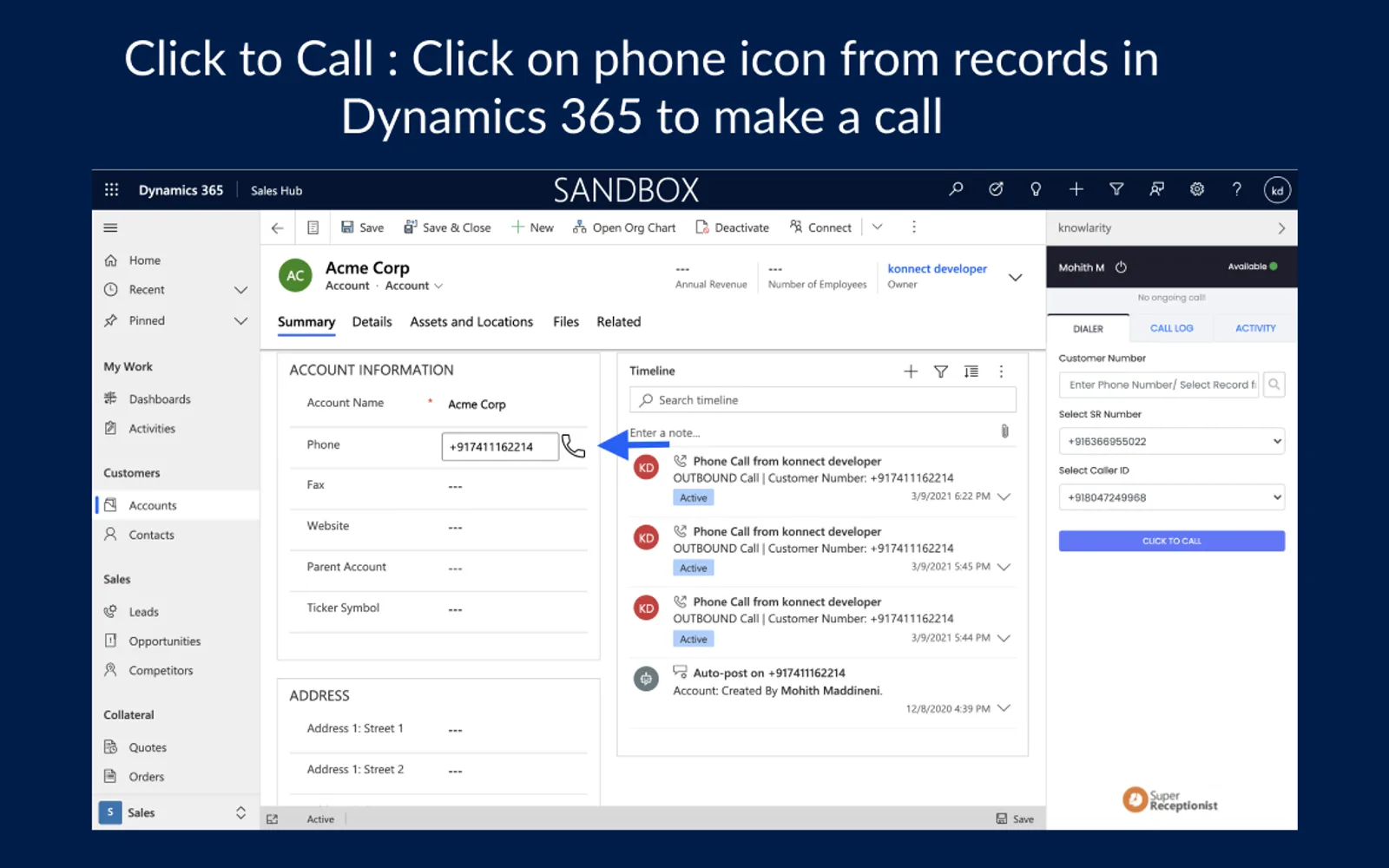1389x868 pixels.
Task: Open the kd user profile avatar
Action: pyautogui.click(x=1277, y=190)
